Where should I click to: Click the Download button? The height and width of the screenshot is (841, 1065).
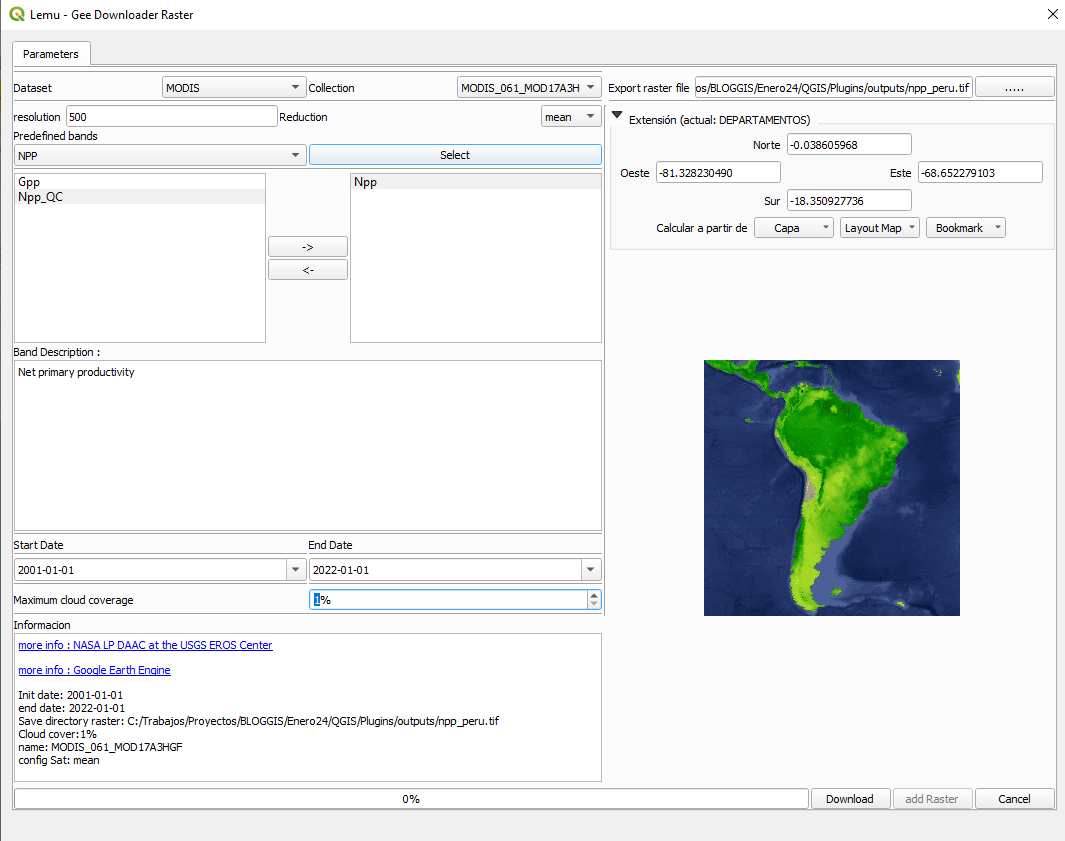[850, 799]
